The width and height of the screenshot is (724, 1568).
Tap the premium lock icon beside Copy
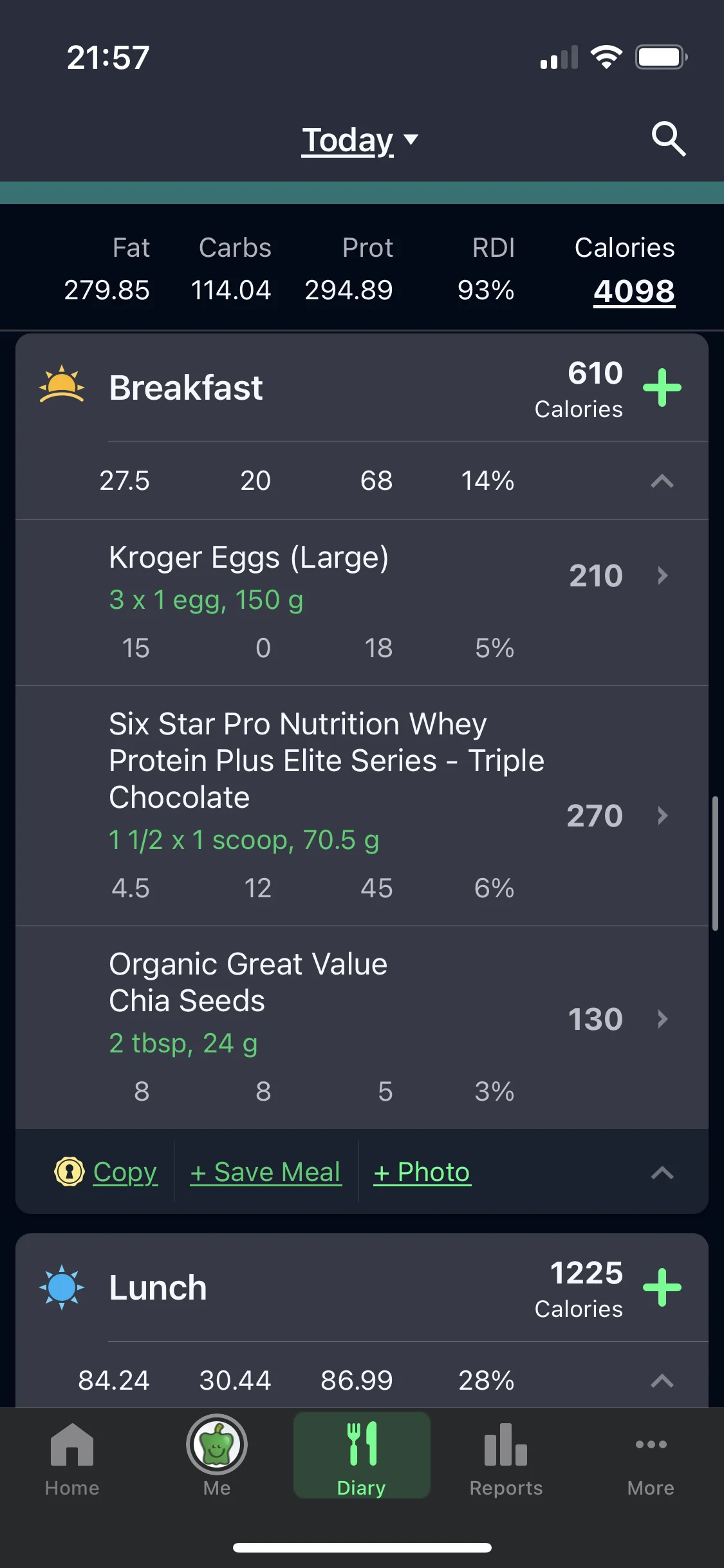(70, 1171)
